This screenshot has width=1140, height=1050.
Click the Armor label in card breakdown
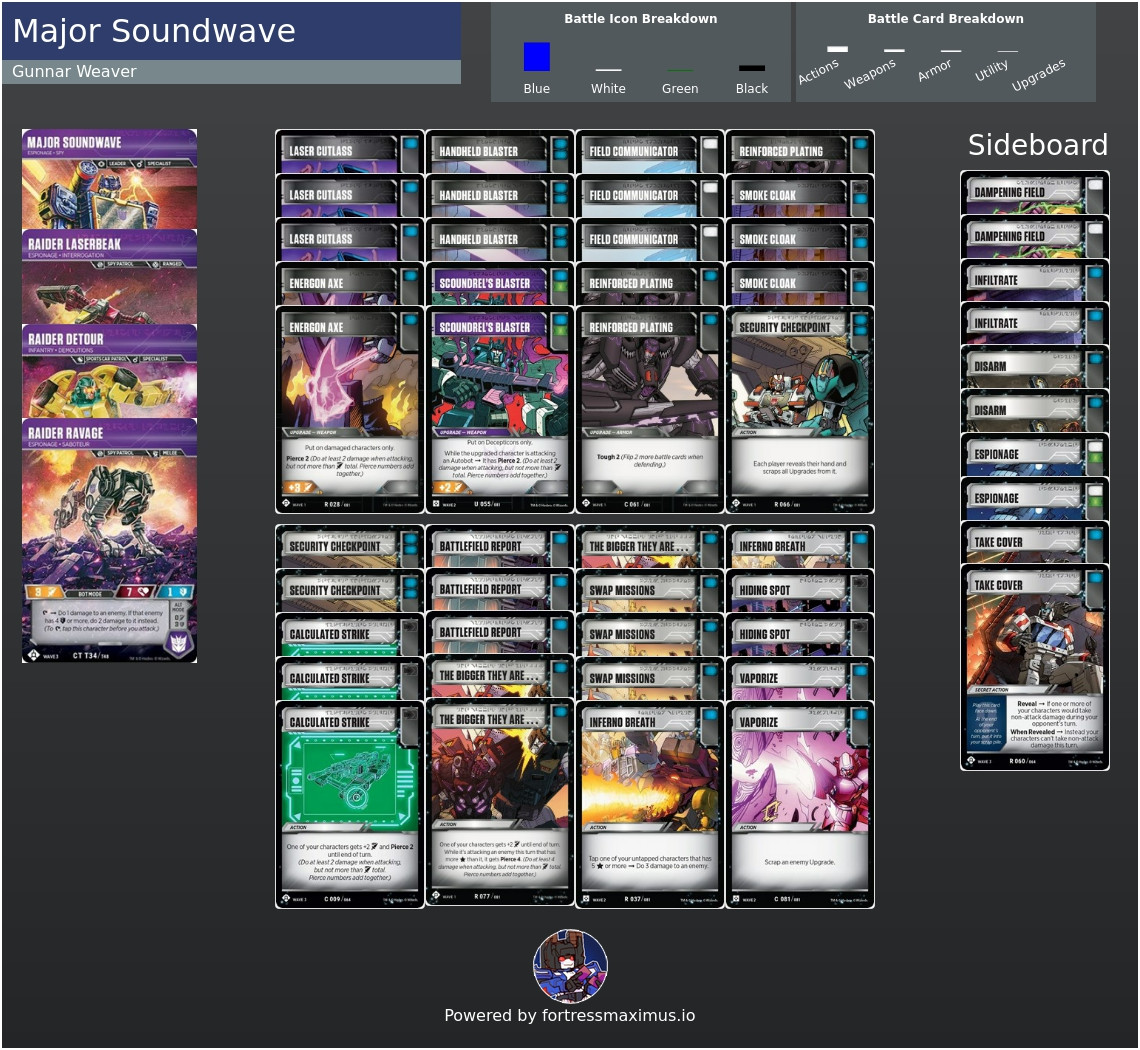coord(934,71)
